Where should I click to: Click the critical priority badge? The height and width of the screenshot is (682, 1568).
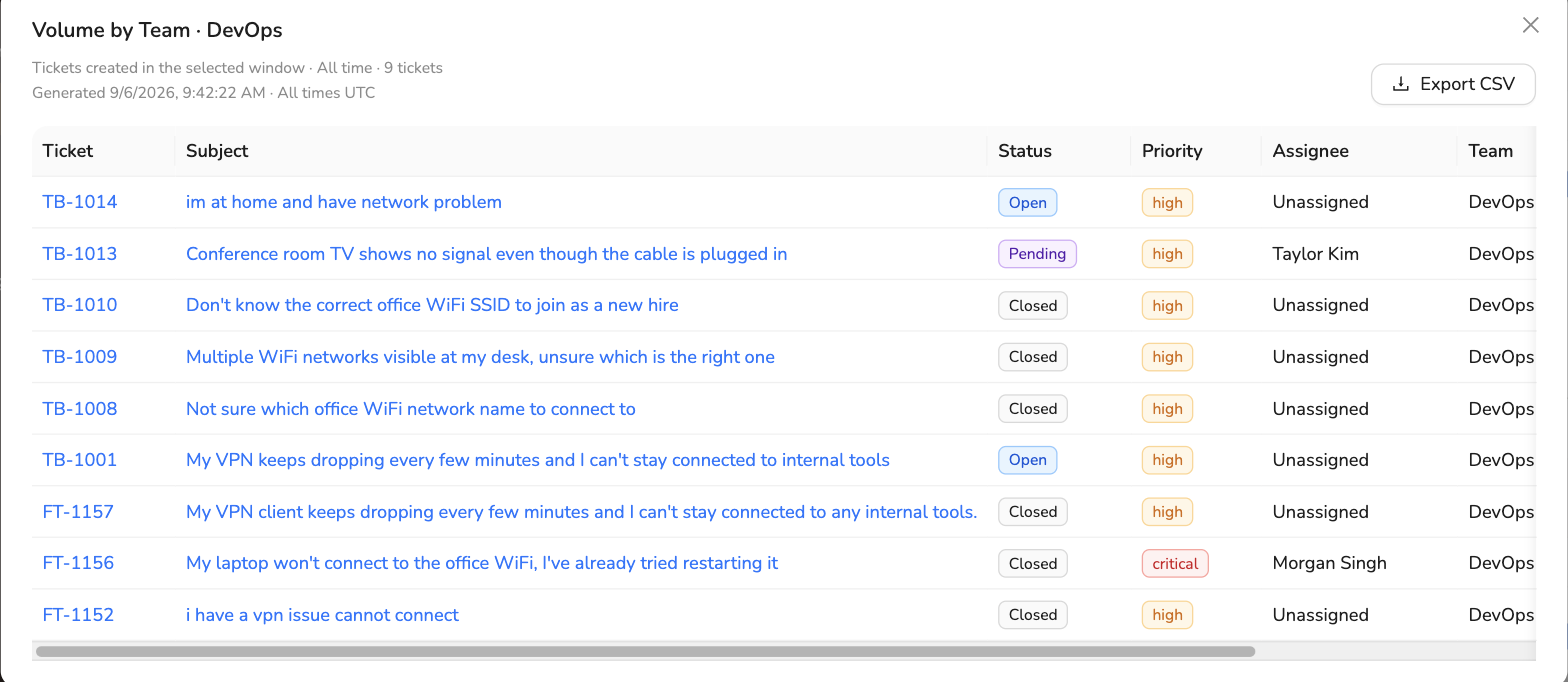pyautogui.click(x=1175, y=563)
